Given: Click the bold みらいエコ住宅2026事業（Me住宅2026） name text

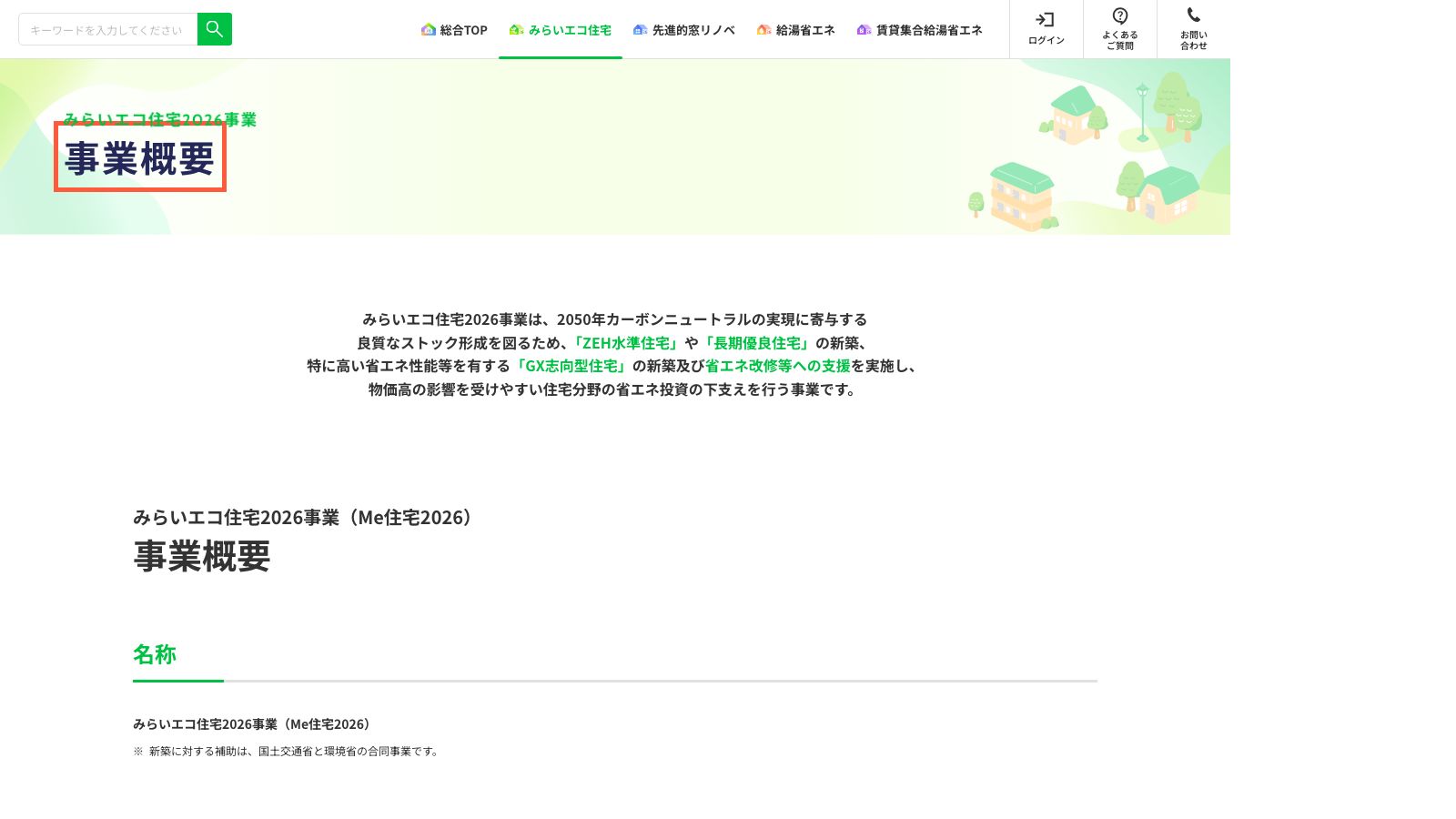Looking at the screenshot, I should (254, 724).
